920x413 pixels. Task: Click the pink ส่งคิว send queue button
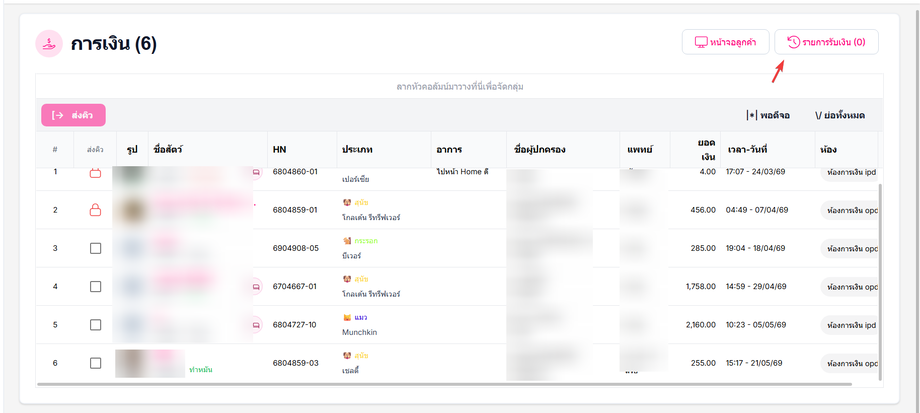click(x=73, y=115)
